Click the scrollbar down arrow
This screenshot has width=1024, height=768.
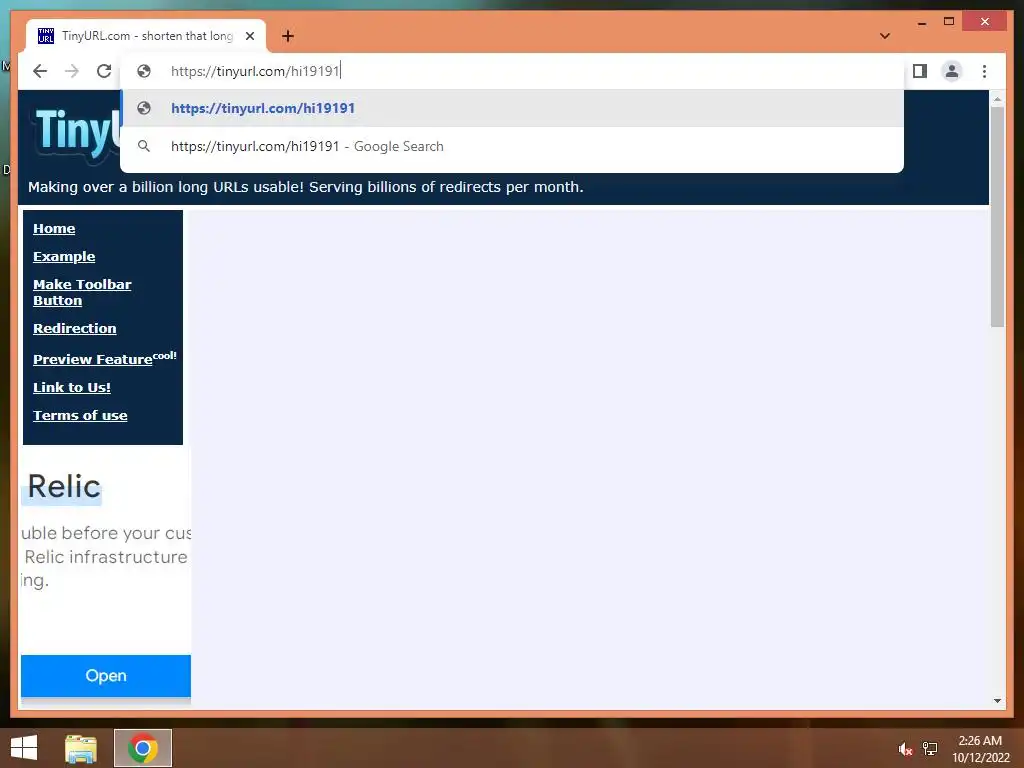(997, 701)
